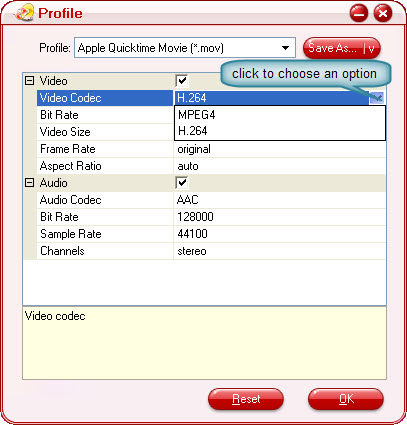Open the Video Codec dropdown arrow
The width and height of the screenshot is (407, 425).
coord(377,98)
